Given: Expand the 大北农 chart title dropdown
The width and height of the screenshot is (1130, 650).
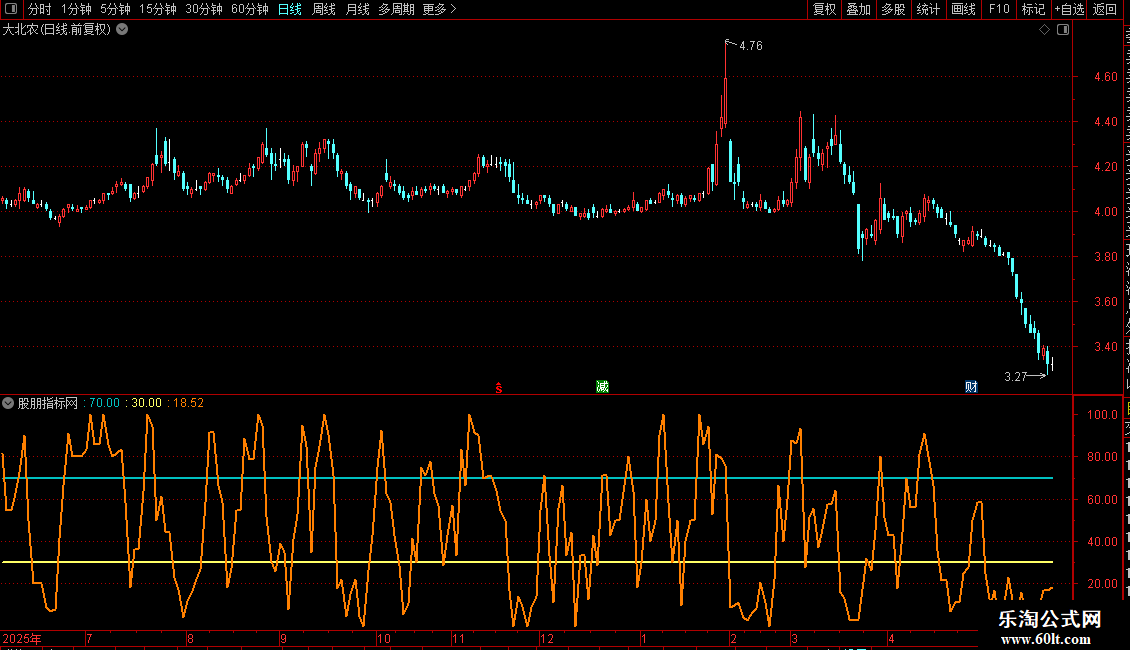Looking at the screenshot, I should (123, 30).
